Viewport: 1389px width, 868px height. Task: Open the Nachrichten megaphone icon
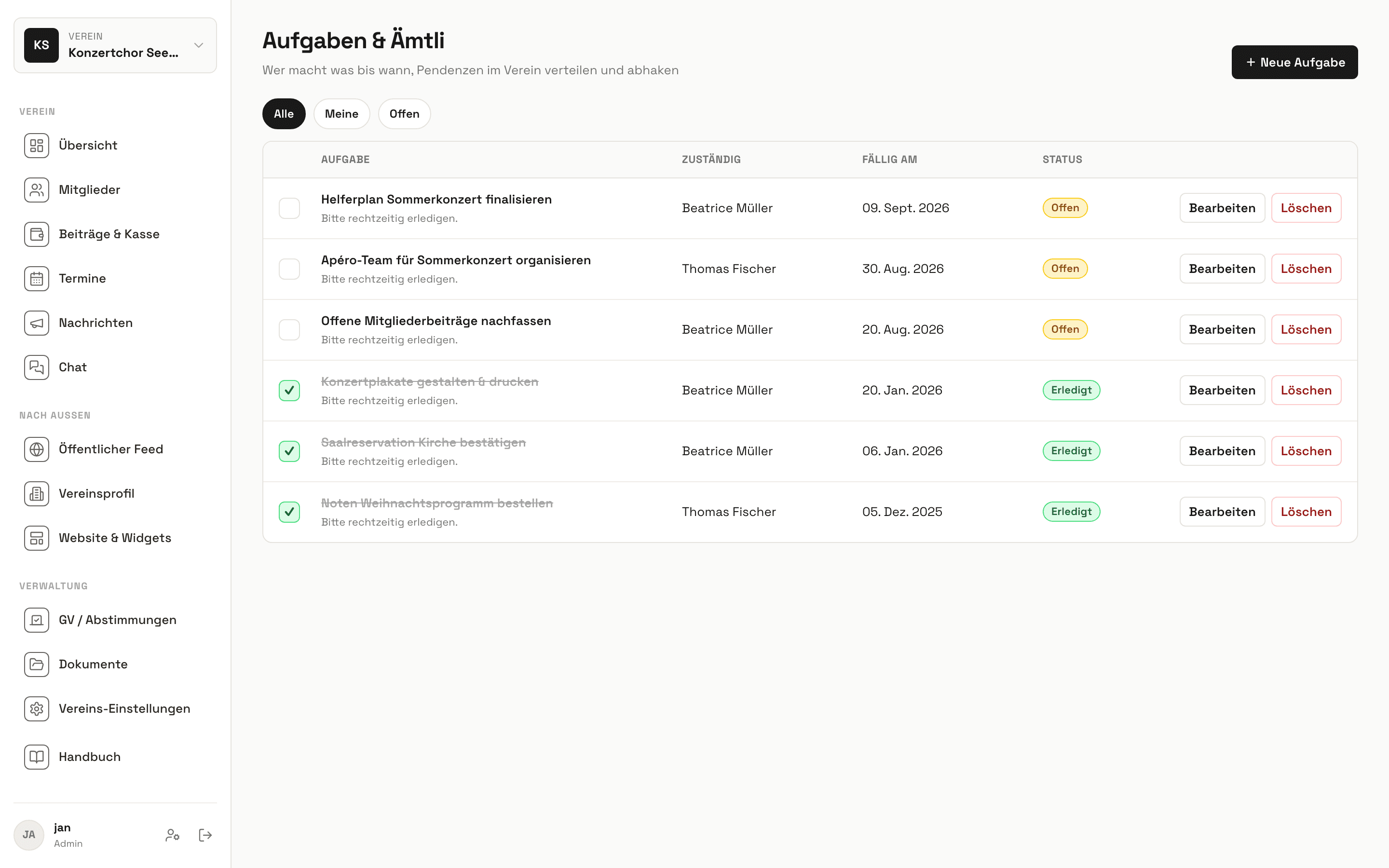coord(37,323)
